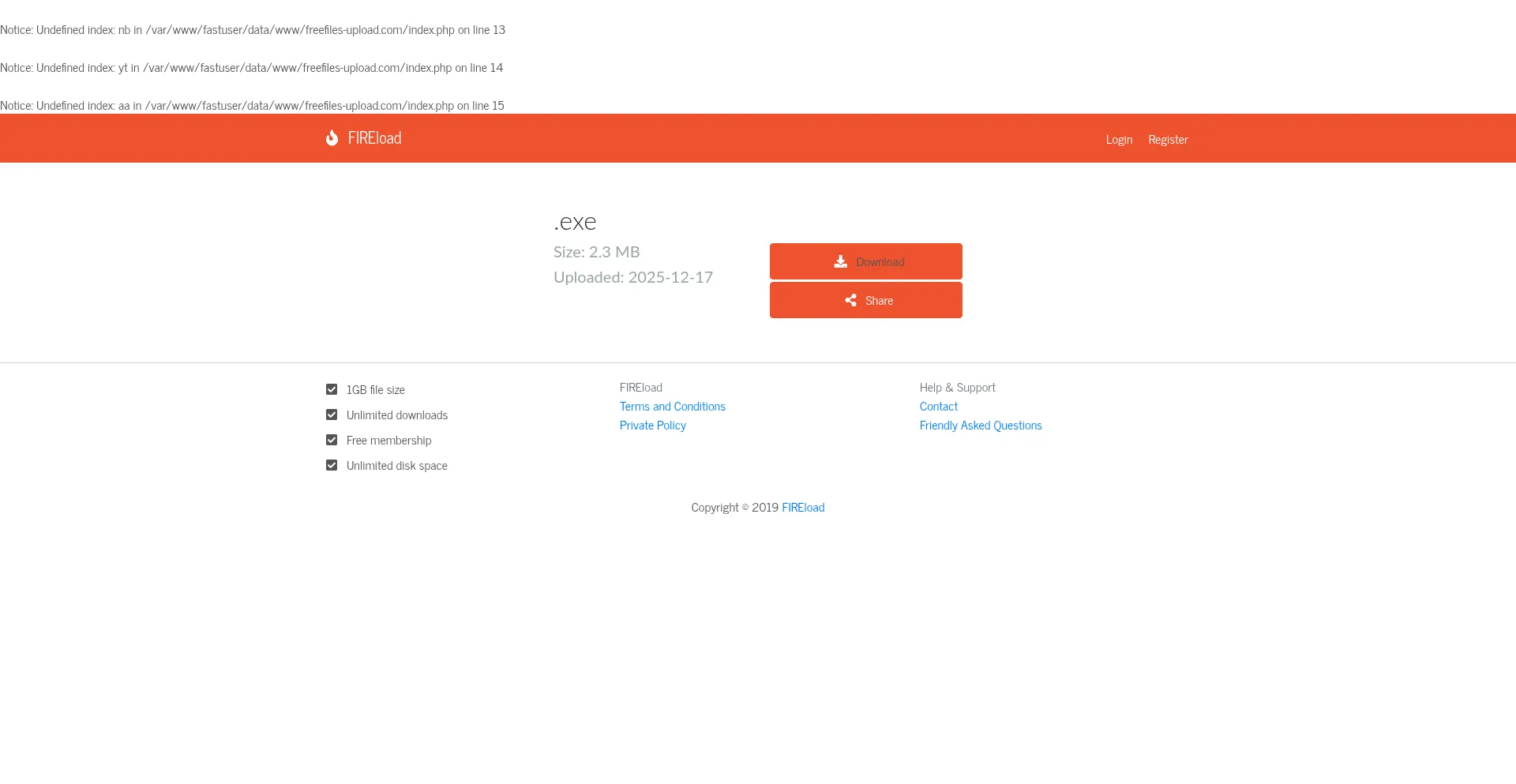1516x784 pixels.
Task: Click the FIREload link in the copyright notice
Action: tap(803, 507)
